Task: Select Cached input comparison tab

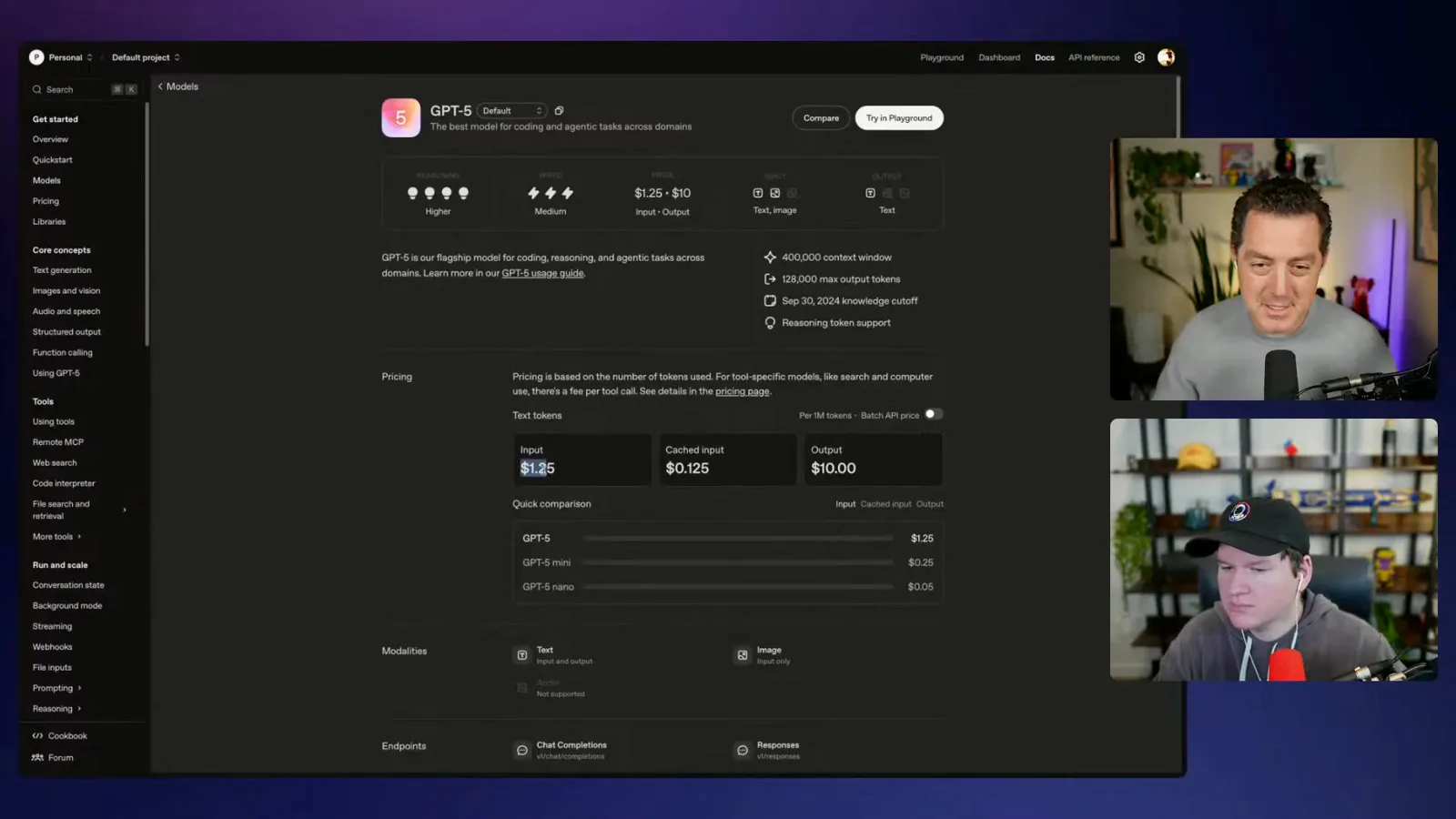Action: pos(885,504)
